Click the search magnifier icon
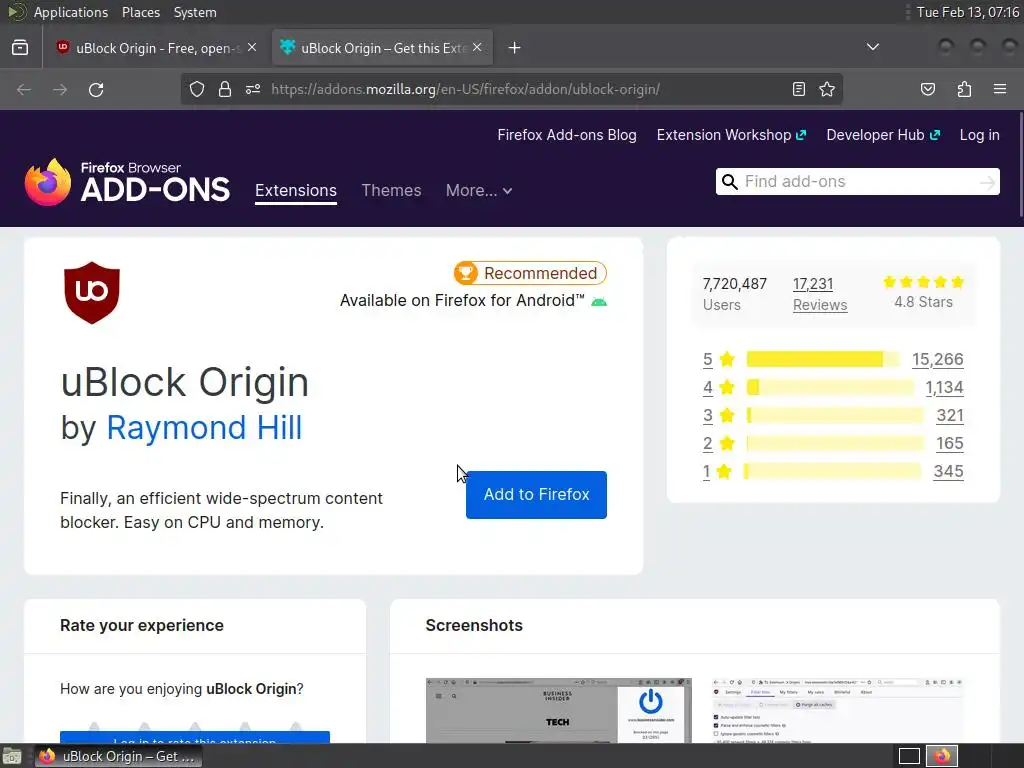Screen dimensions: 1024x768 pyautogui.click(x=729, y=182)
